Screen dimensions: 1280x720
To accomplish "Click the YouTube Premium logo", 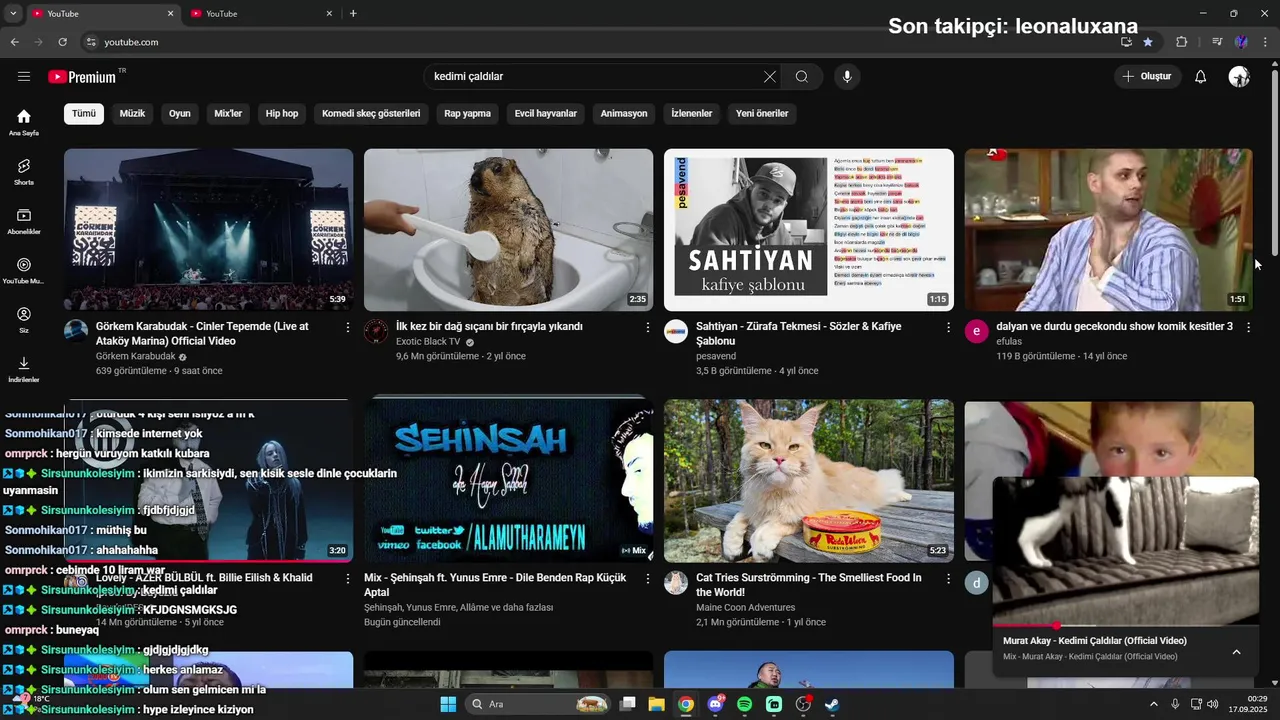I will tap(82, 77).
